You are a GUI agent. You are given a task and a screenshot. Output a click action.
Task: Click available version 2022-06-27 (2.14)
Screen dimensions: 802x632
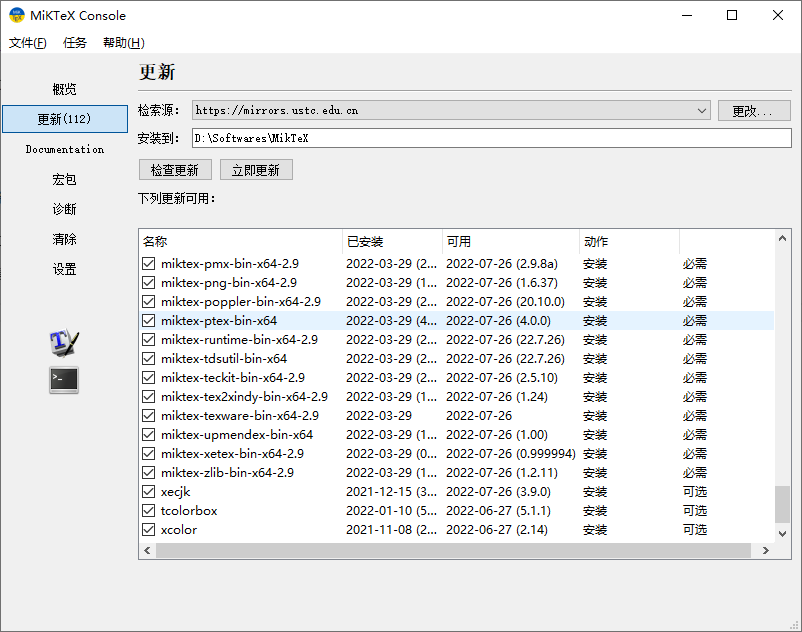click(x=497, y=529)
